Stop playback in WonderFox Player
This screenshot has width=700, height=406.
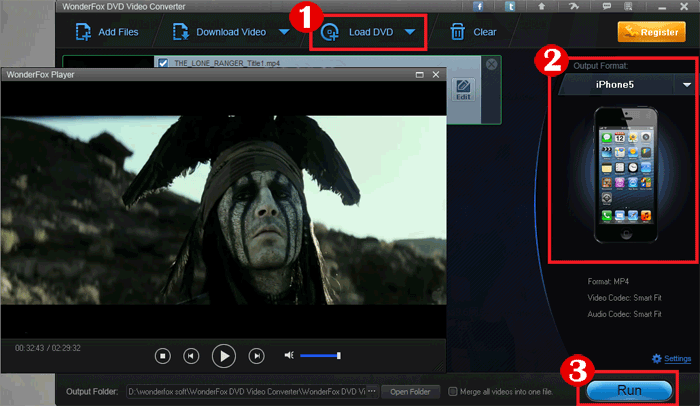click(x=162, y=356)
